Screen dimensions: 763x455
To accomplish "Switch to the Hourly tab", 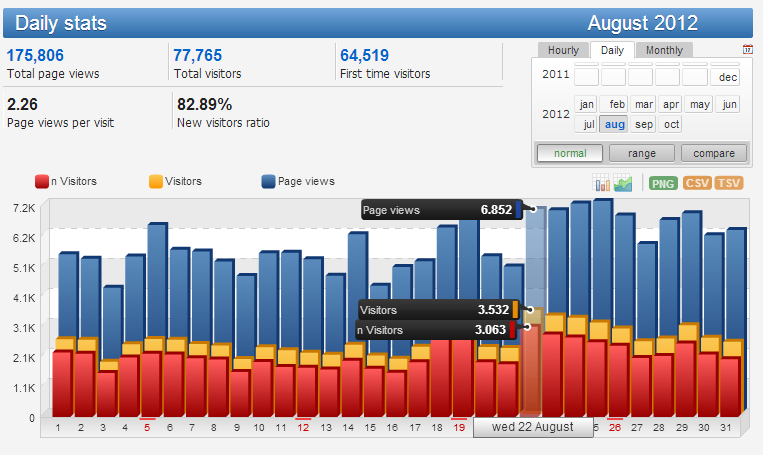I will 563,50.
